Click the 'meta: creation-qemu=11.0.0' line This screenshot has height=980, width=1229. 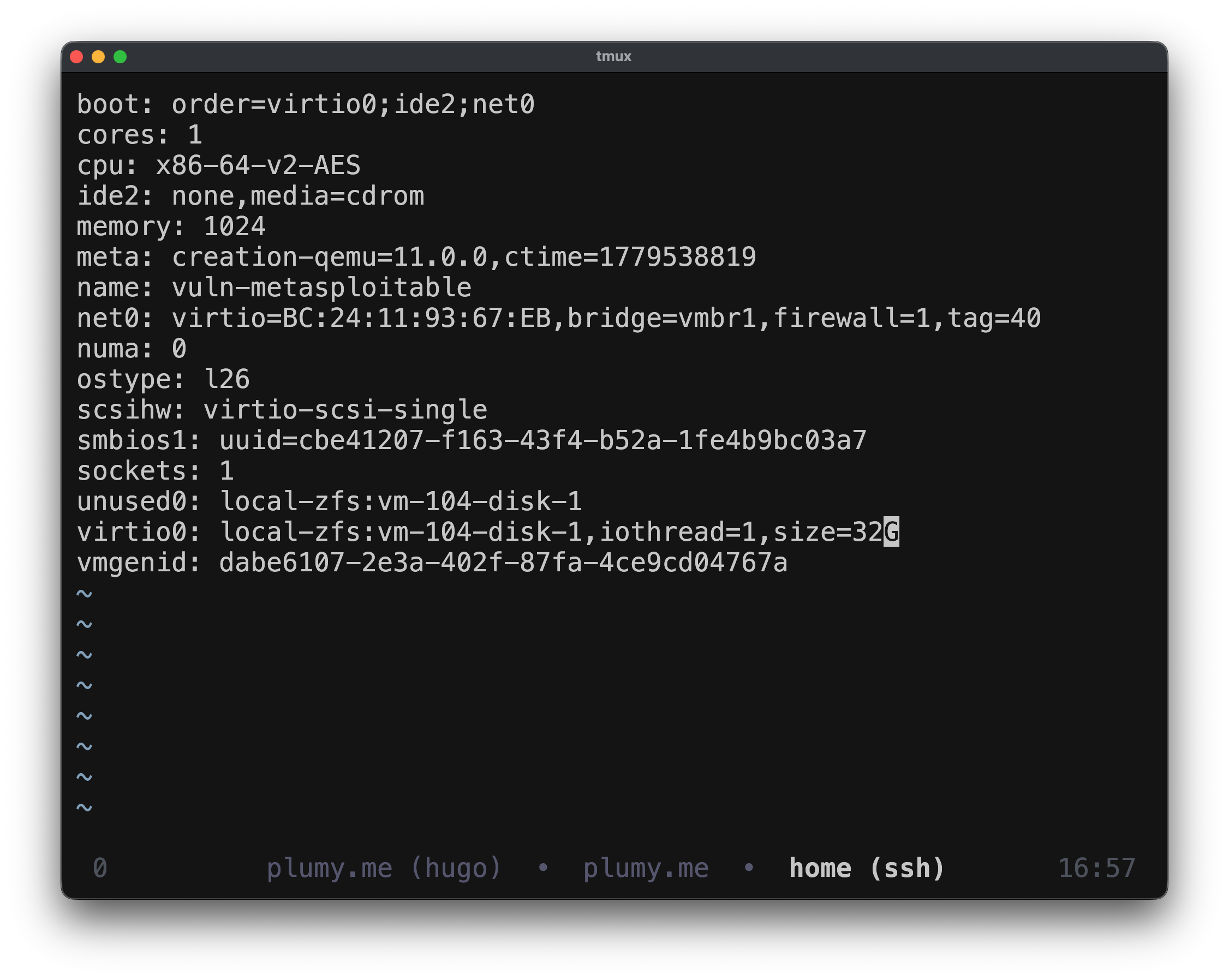pos(416,257)
